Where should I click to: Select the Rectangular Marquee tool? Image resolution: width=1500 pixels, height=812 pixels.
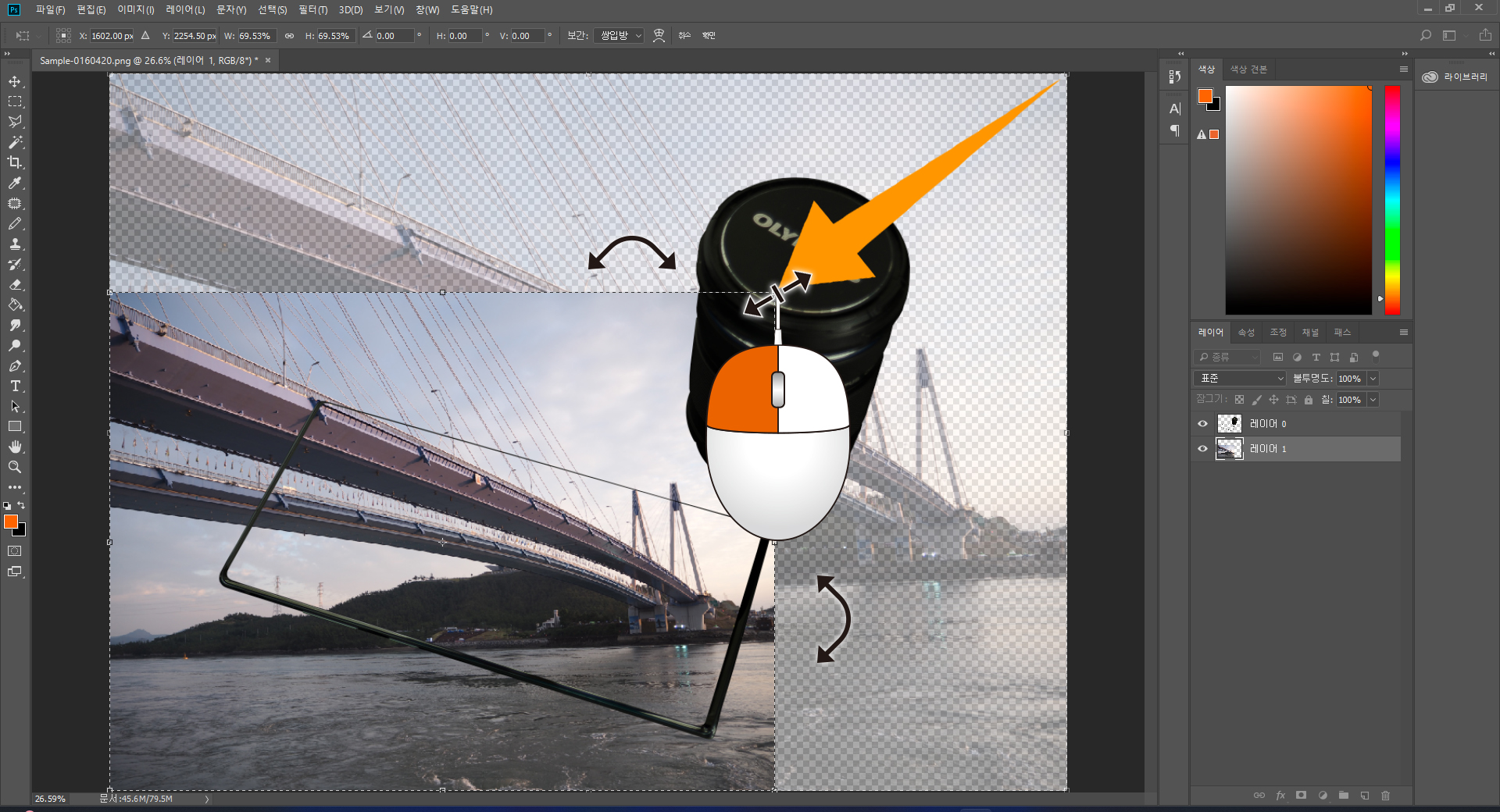click(x=15, y=101)
